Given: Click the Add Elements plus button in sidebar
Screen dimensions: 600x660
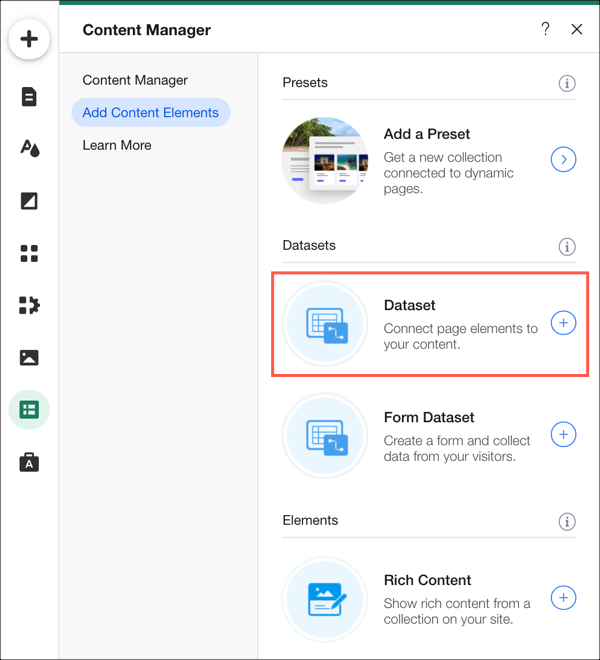Looking at the screenshot, I should (29, 40).
